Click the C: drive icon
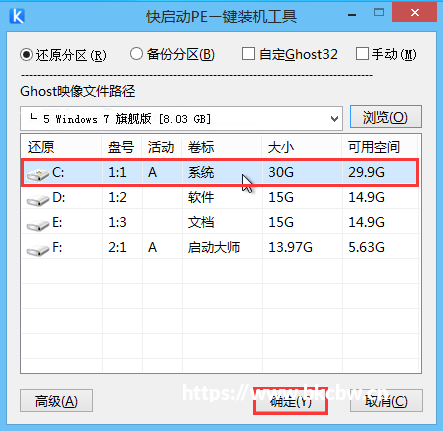 [38, 174]
